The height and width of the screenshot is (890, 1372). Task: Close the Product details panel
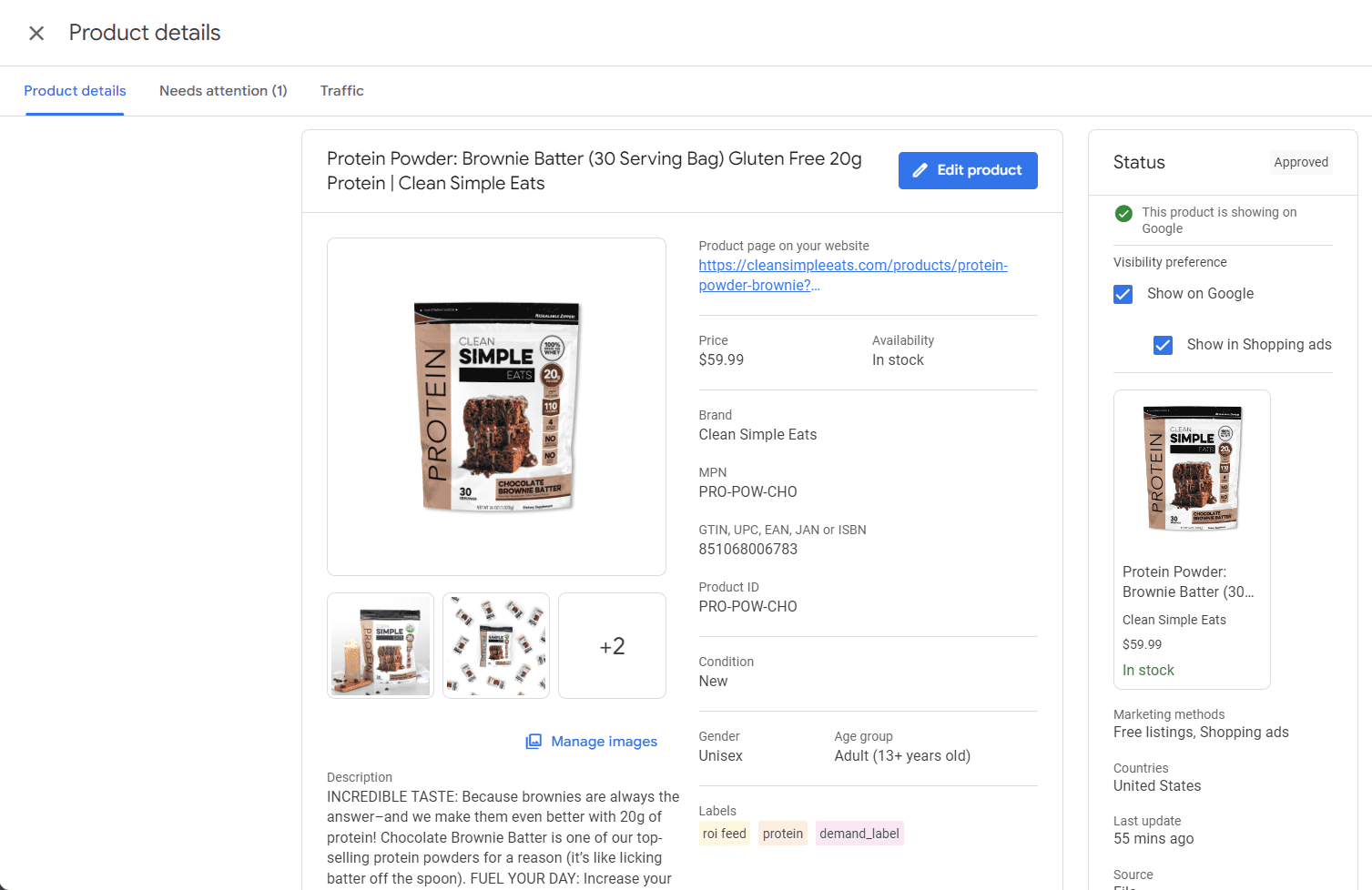pyautogui.click(x=36, y=34)
